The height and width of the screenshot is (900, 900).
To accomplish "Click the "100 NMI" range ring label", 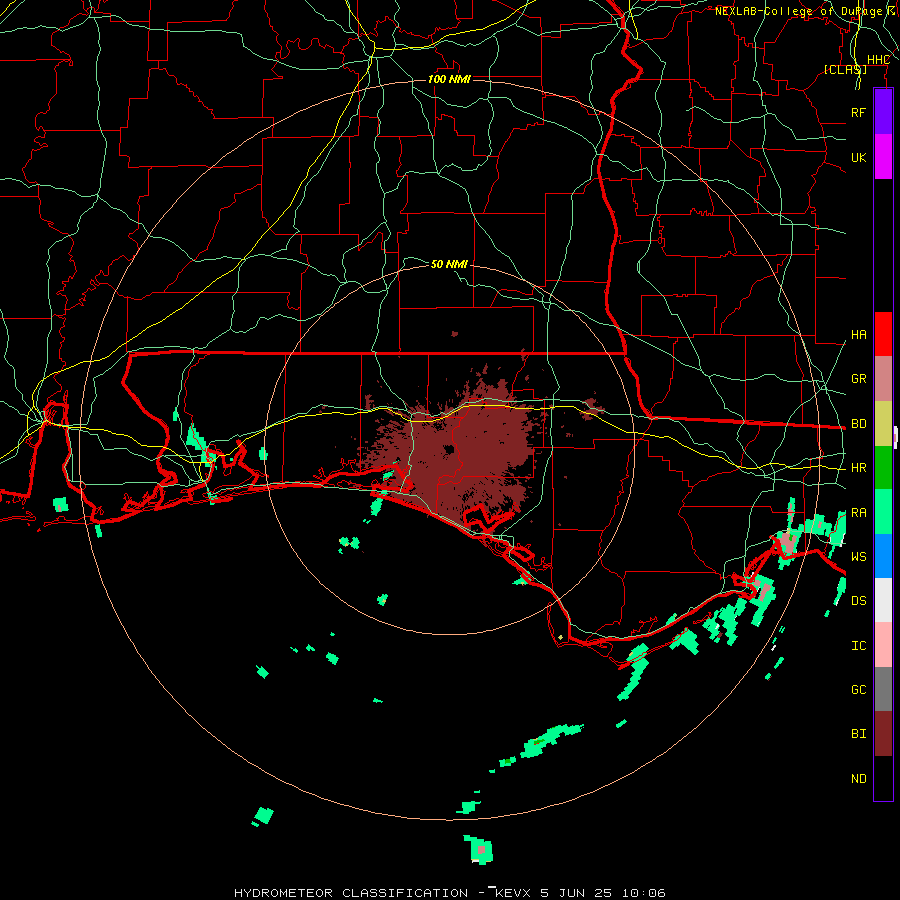I will tap(449, 79).
